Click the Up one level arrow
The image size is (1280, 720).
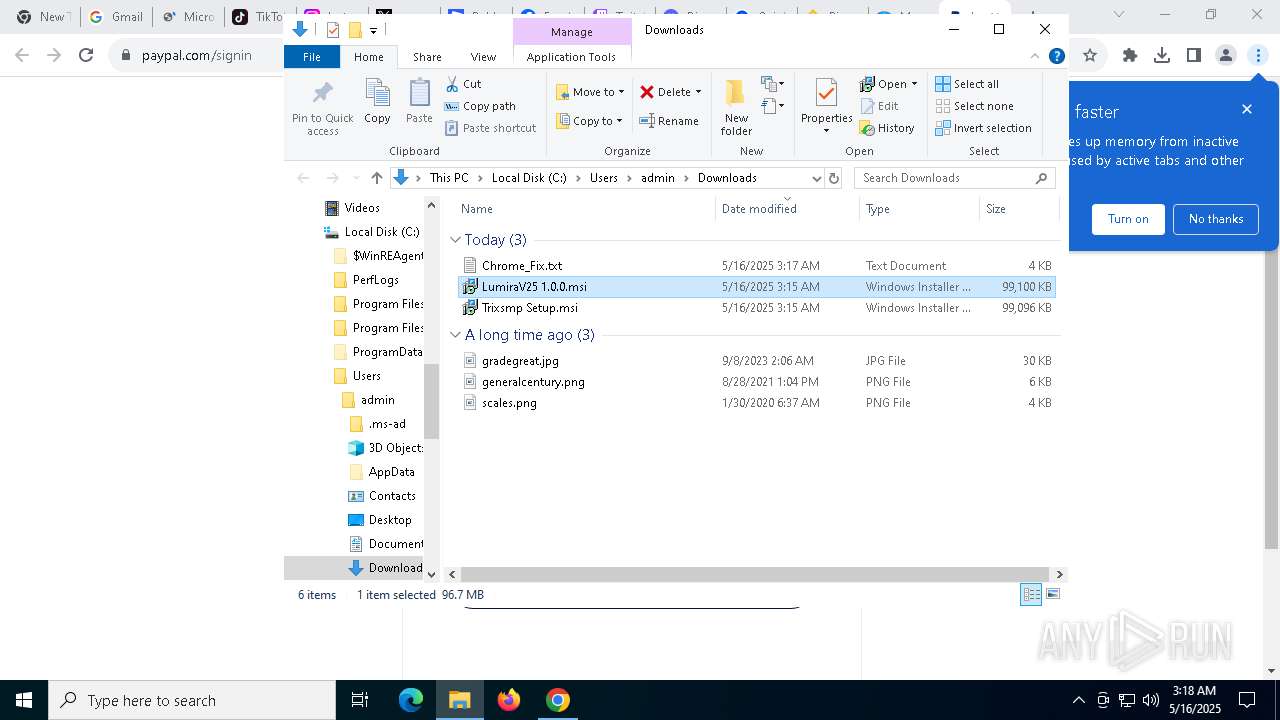point(376,178)
